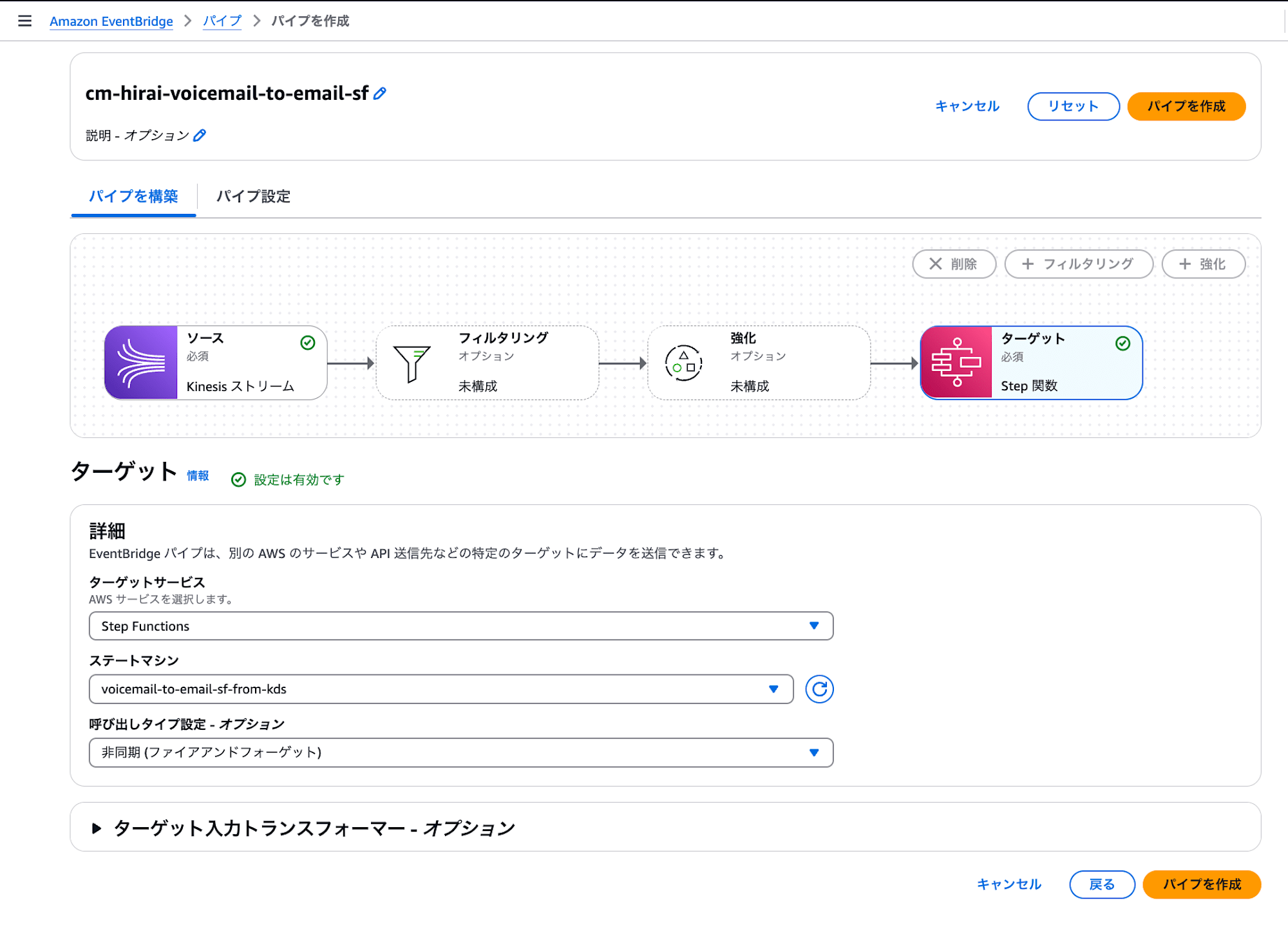The image size is (1288, 936).
Task: Click the パイプを作成 breadcrumb text
Action: [x=310, y=21]
